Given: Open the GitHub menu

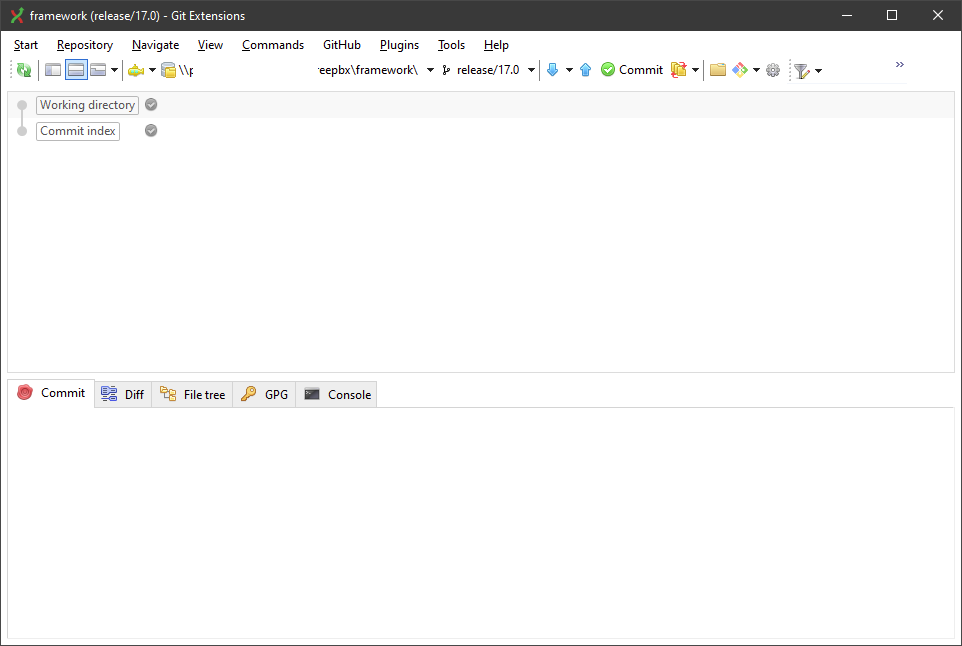Looking at the screenshot, I should (x=341, y=45).
